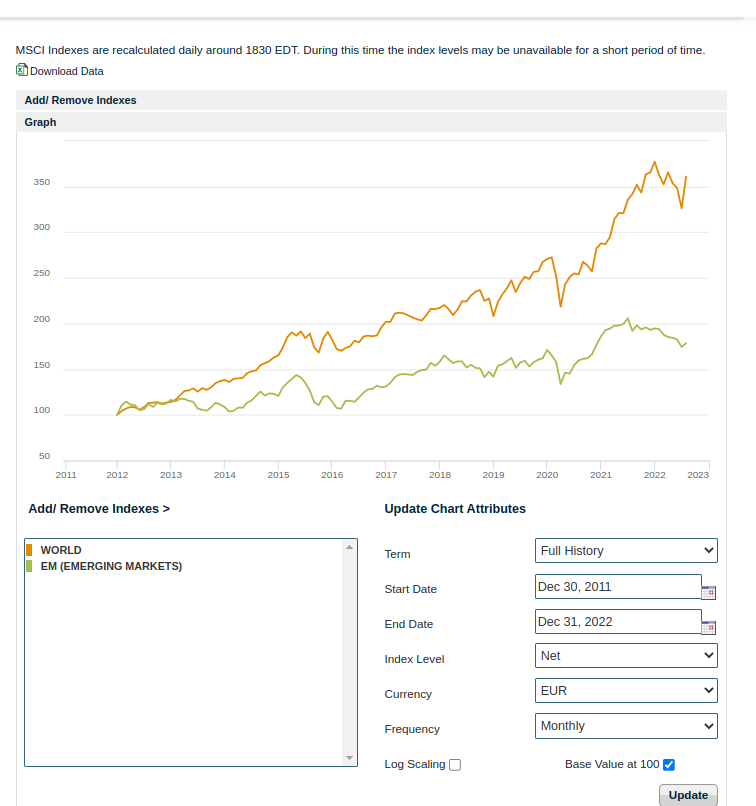Select the Graph section header
Viewport: 756px width, 806px height.
[41, 122]
